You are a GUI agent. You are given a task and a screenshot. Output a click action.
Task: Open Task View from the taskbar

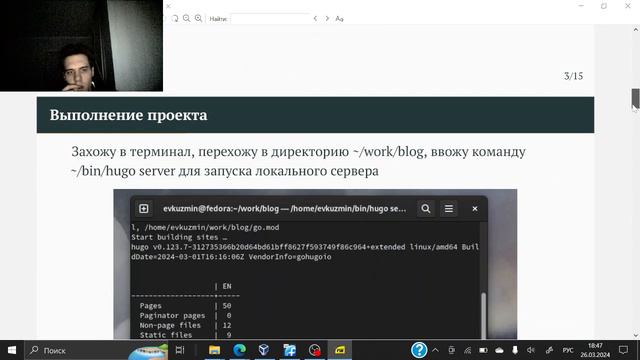pyautogui.click(x=180, y=350)
